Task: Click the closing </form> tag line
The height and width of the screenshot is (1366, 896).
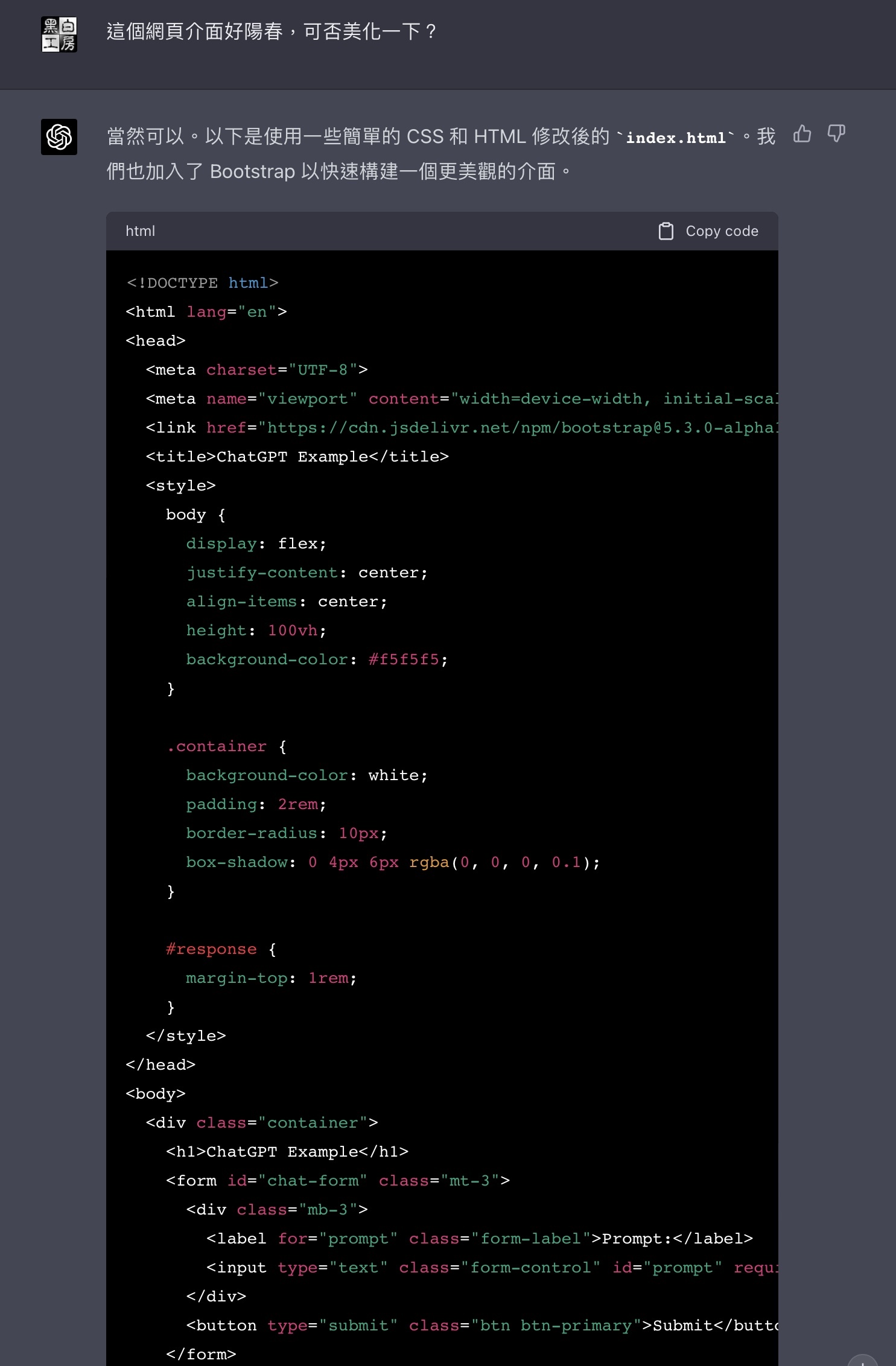Action: pos(201,1355)
